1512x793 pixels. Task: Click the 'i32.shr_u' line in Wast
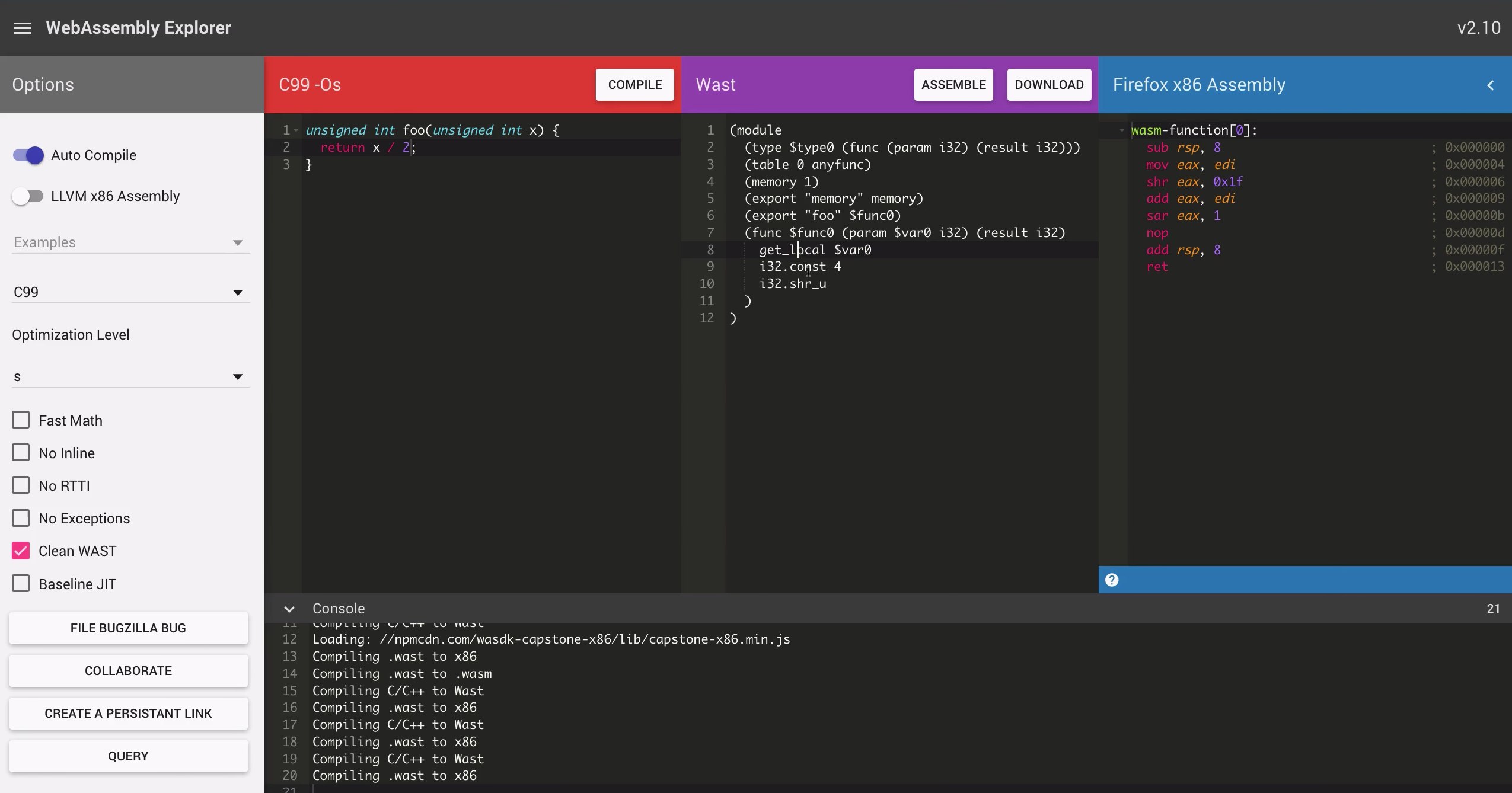click(793, 284)
